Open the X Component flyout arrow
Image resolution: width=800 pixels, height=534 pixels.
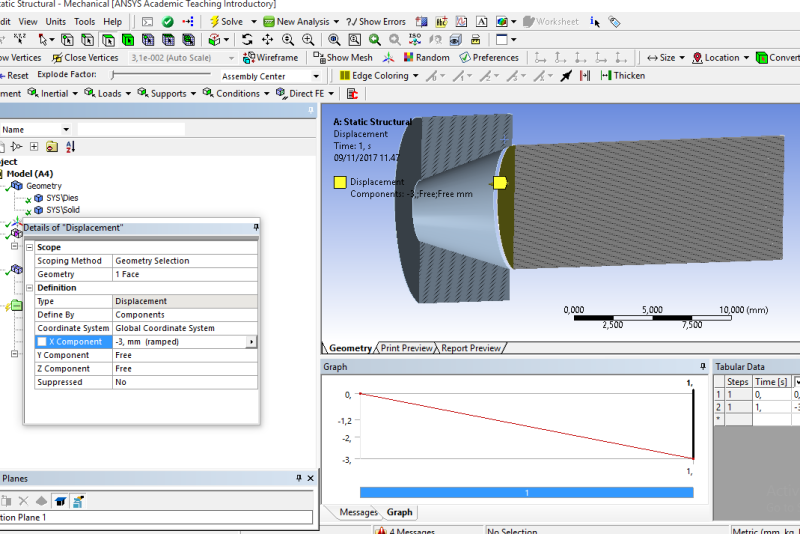click(x=251, y=342)
